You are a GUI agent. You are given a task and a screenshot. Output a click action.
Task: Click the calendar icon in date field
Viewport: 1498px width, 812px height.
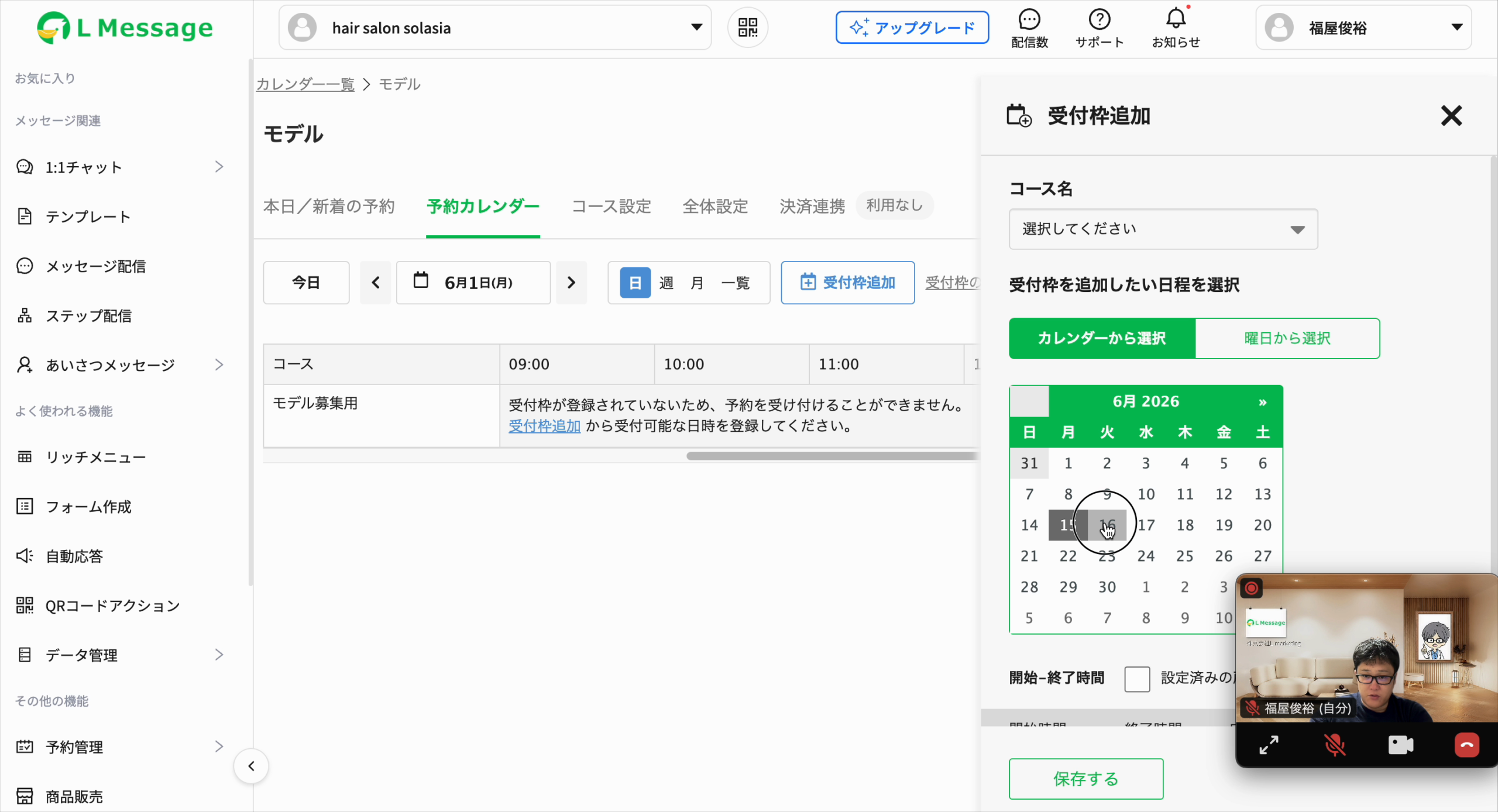point(421,281)
